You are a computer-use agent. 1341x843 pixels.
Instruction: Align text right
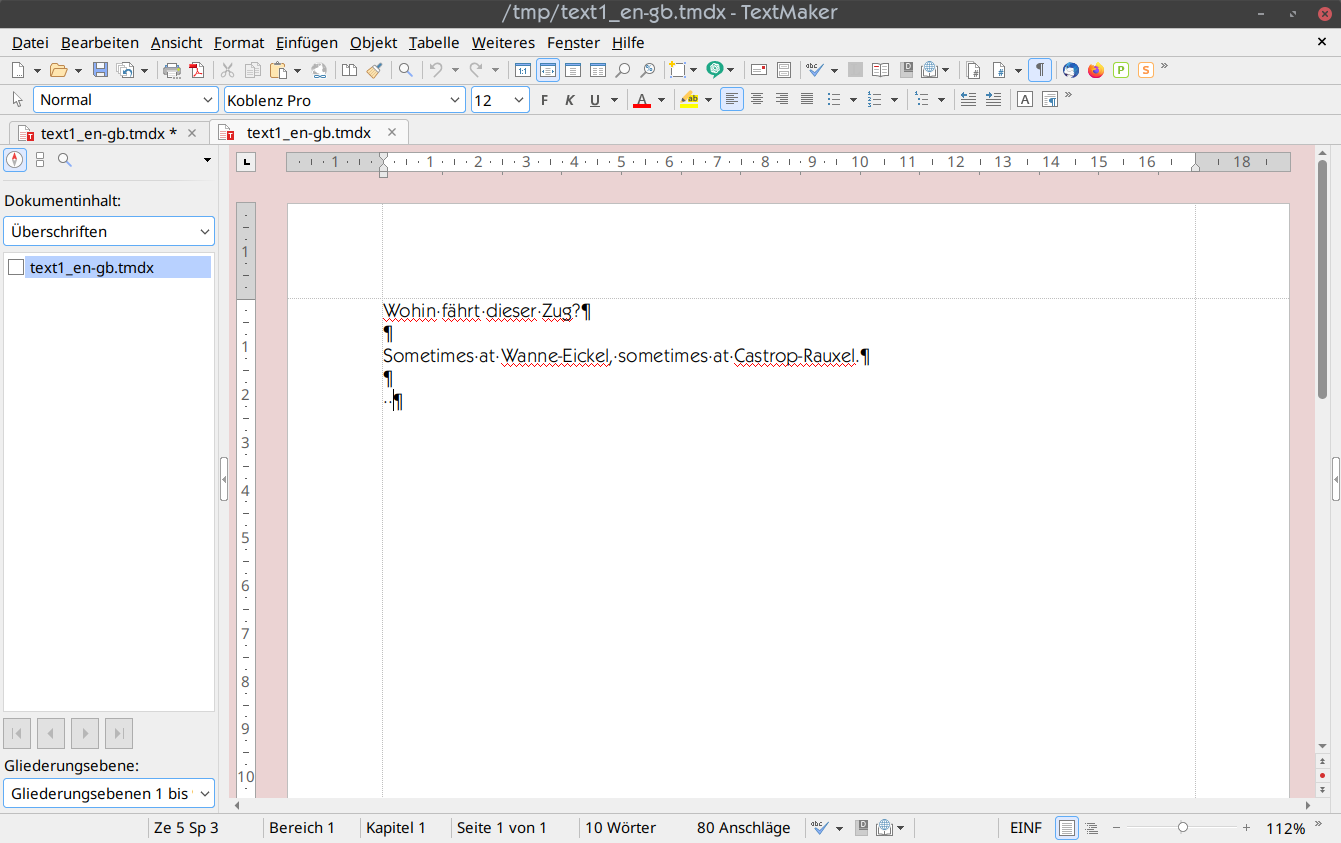(782, 99)
